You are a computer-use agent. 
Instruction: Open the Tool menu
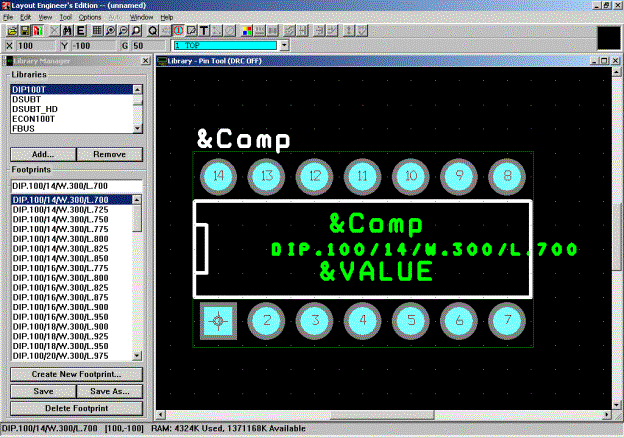(66, 18)
